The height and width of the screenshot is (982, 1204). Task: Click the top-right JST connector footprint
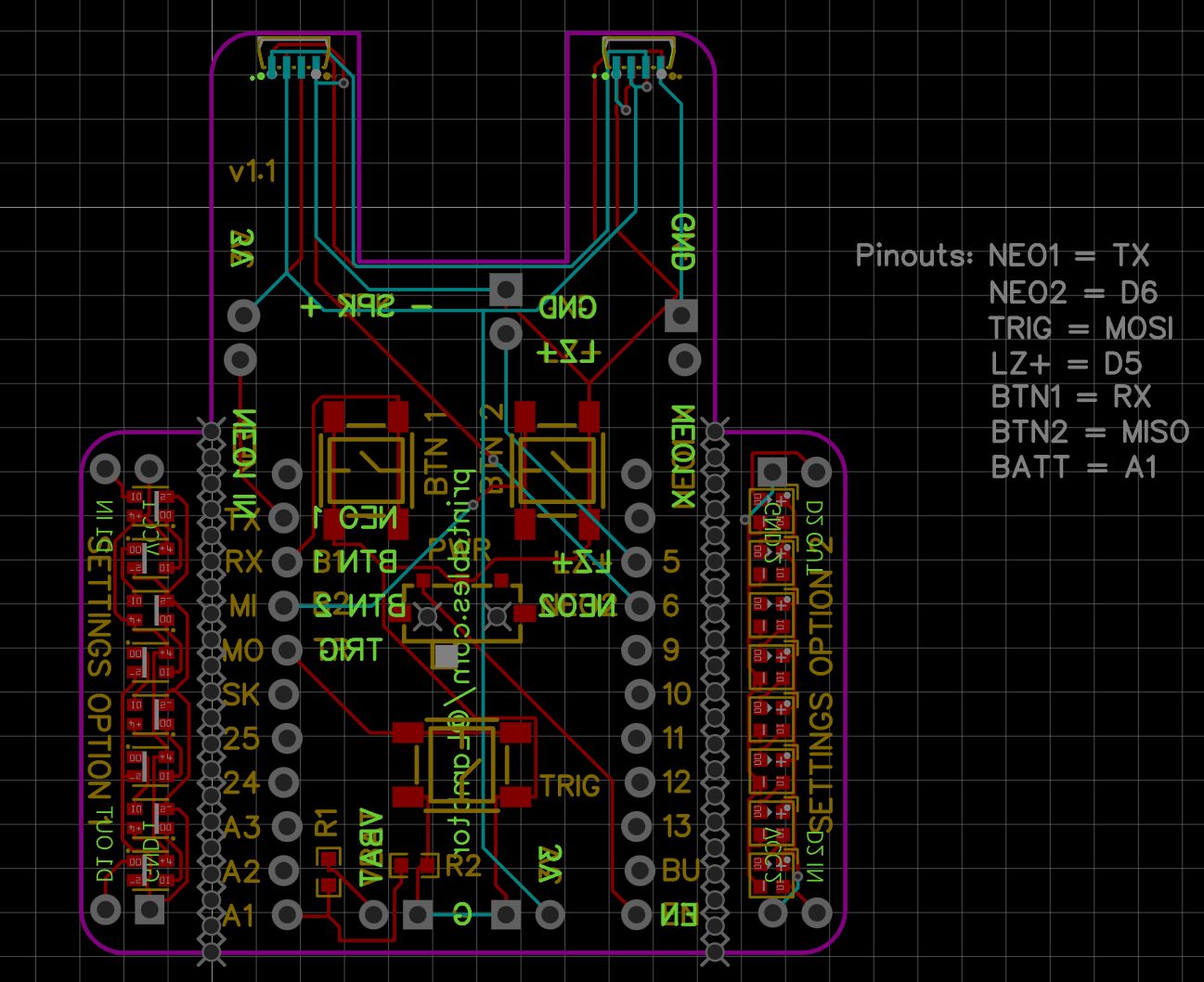637,58
